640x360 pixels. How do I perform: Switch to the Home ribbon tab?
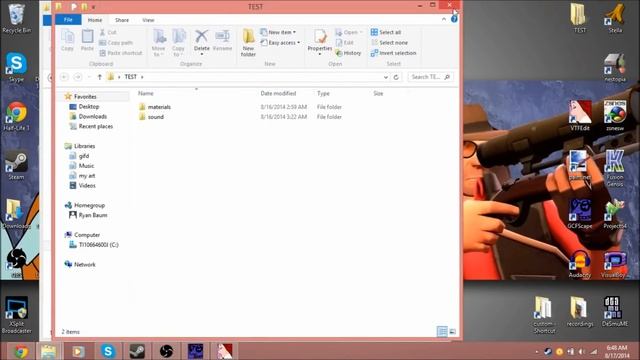click(x=95, y=20)
